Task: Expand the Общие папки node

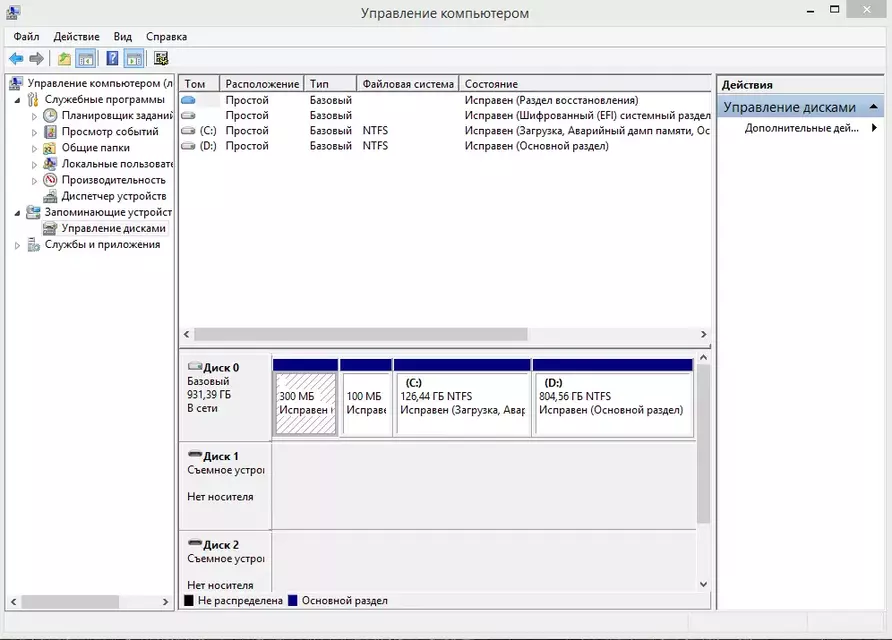Action: [34, 148]
